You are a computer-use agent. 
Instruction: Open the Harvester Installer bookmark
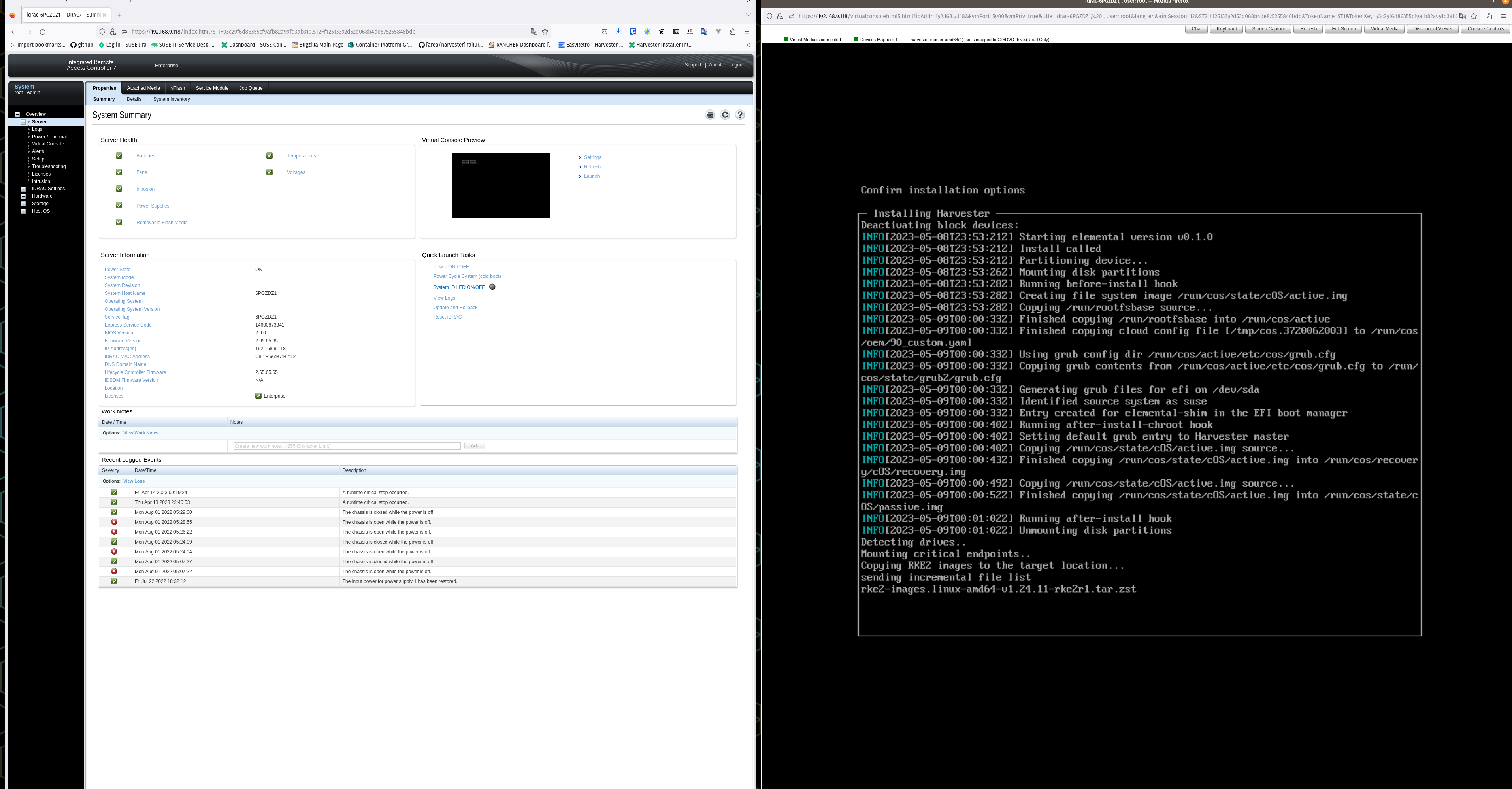point(661,45)
